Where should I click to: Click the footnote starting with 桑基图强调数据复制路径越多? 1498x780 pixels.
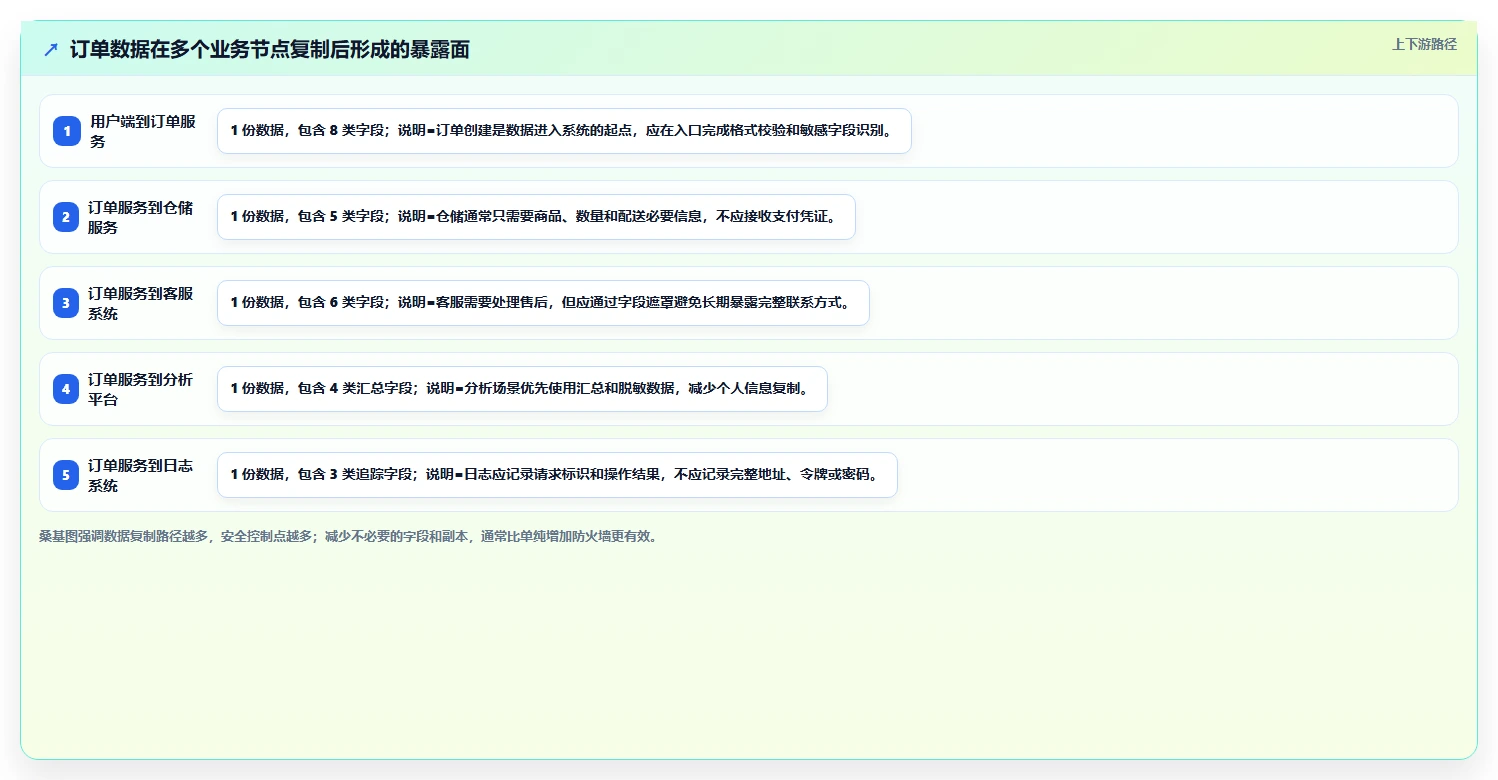point(348,536)
